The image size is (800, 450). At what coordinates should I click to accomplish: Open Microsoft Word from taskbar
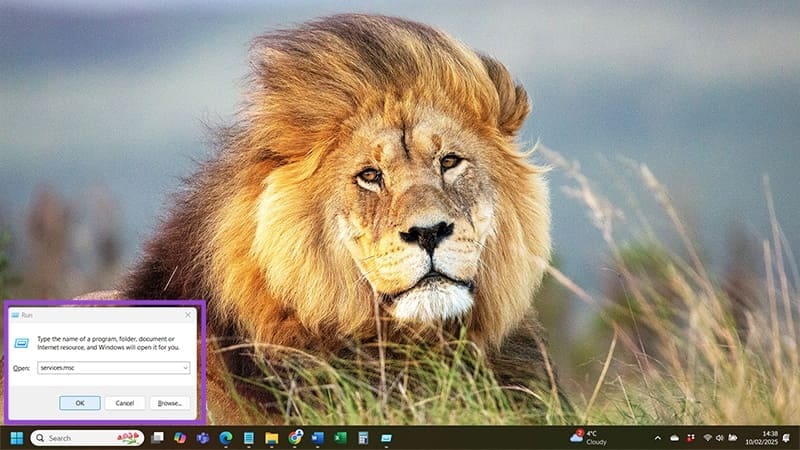tap(318, 438)
